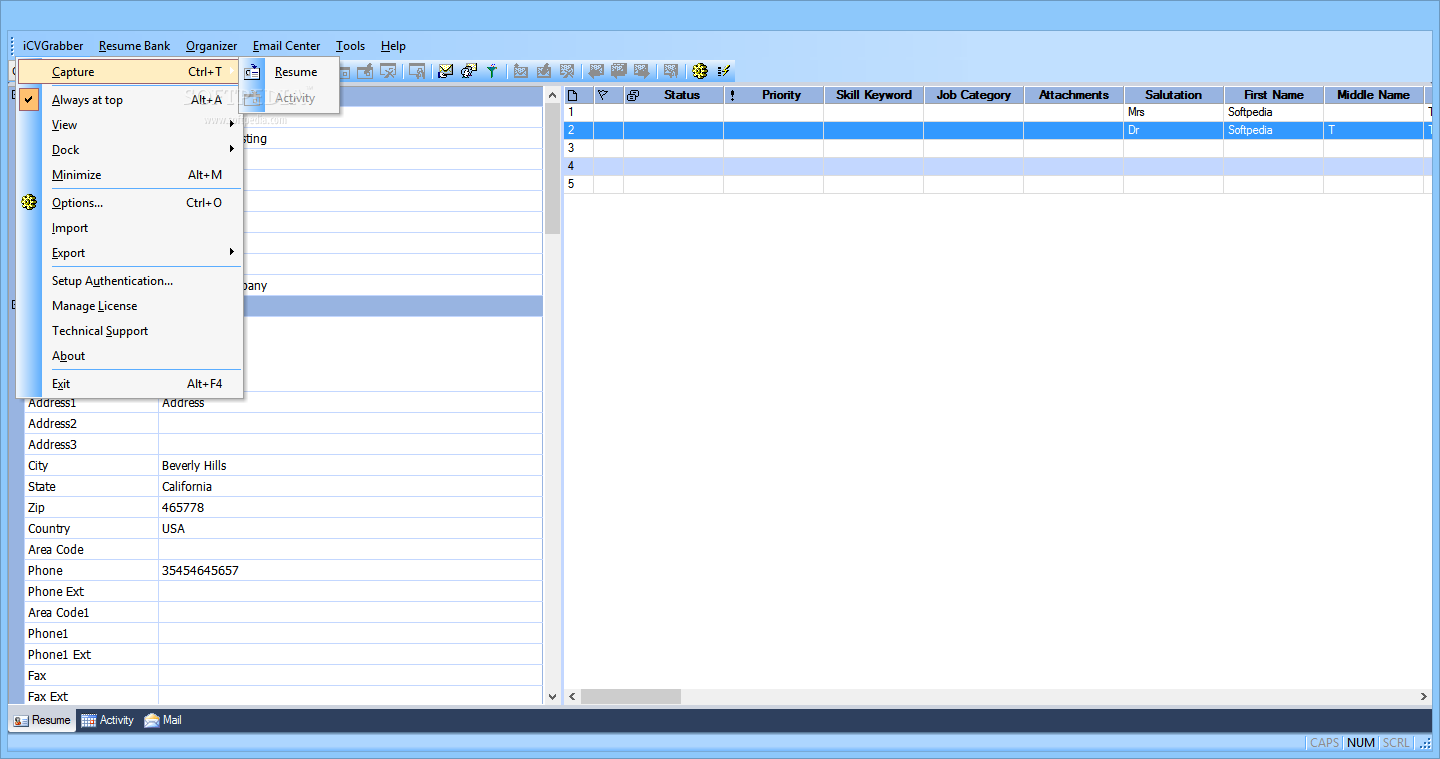Sort by the Attachments column header

click(x=1074, y=95)
